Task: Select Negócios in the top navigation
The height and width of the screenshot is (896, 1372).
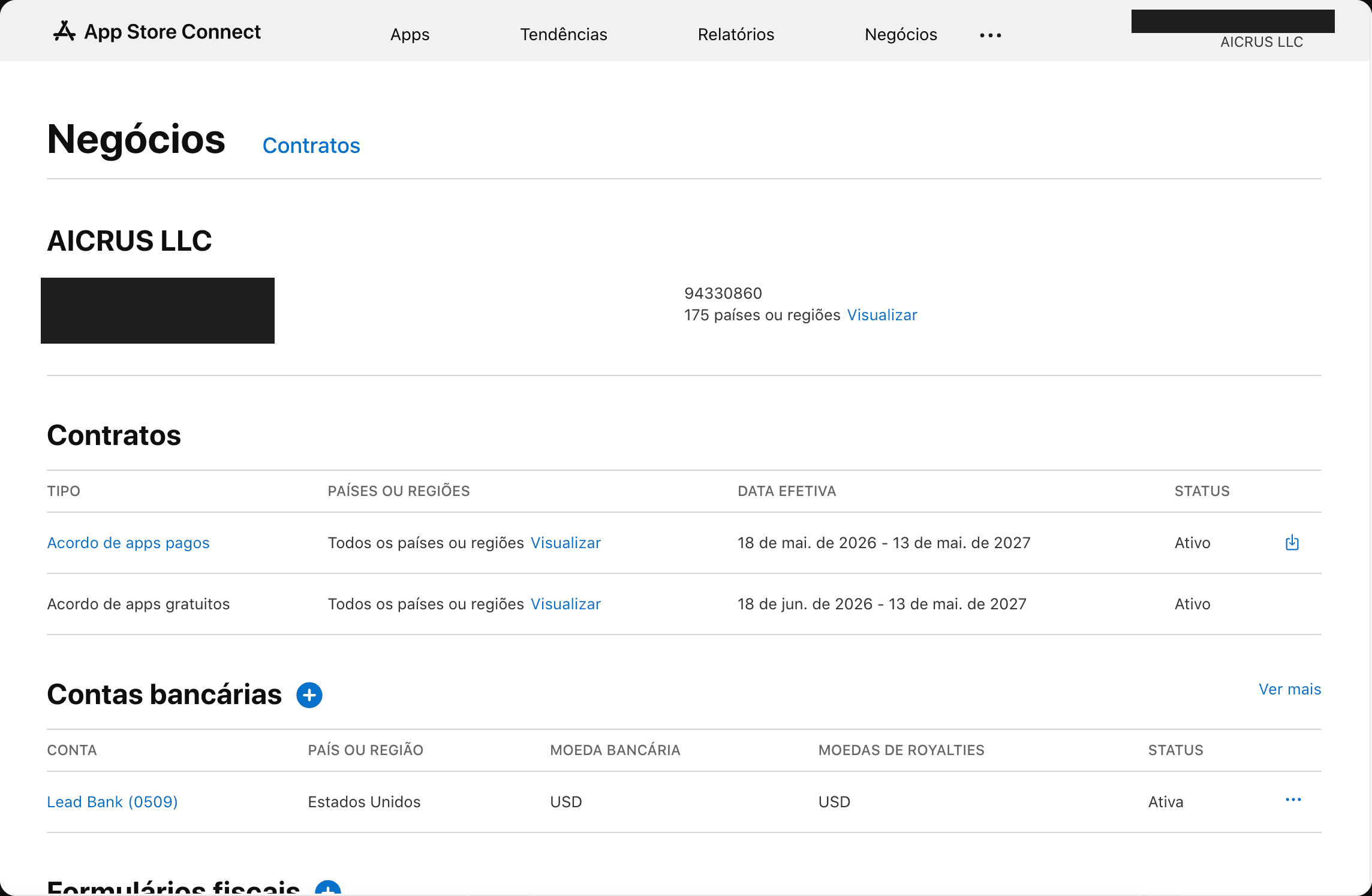Action: (x=901, y=35)
